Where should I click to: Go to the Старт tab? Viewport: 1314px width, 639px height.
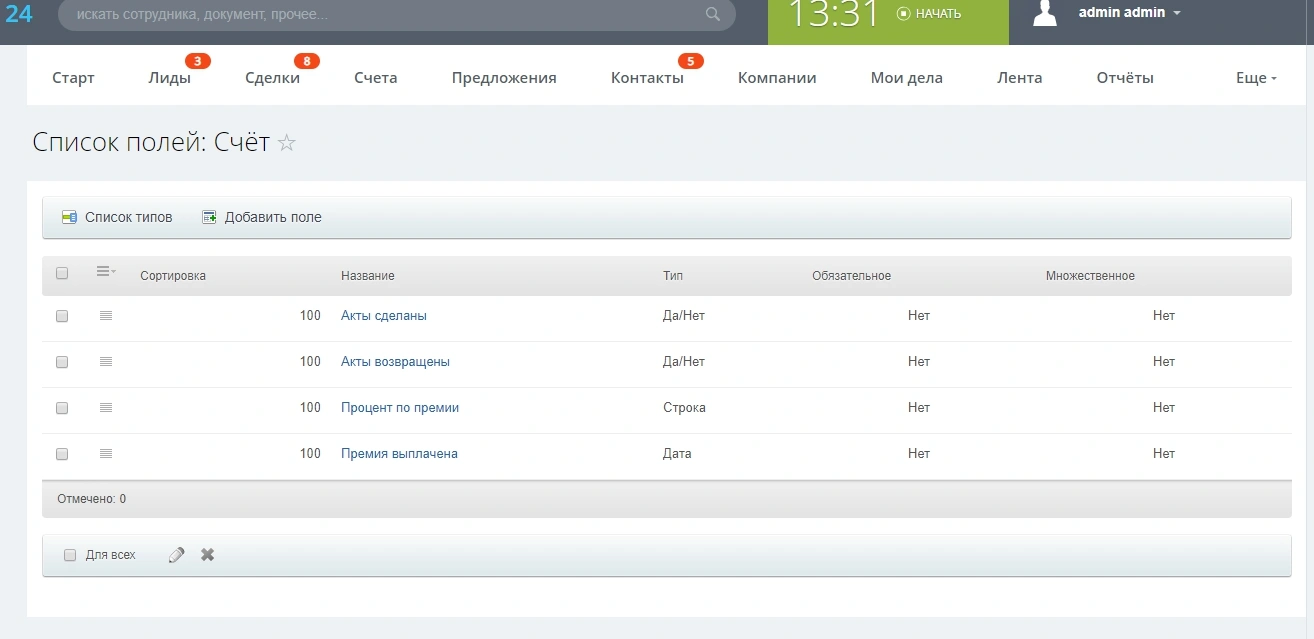click(x=73, y=78)
